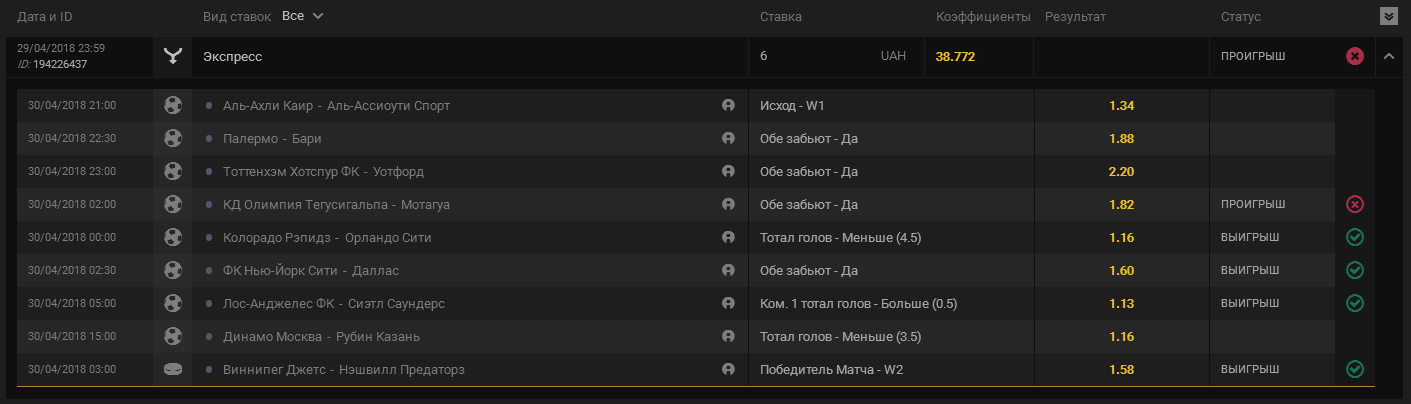
Task: Click the Коэффициенты column header
Action: coord(982,17)
